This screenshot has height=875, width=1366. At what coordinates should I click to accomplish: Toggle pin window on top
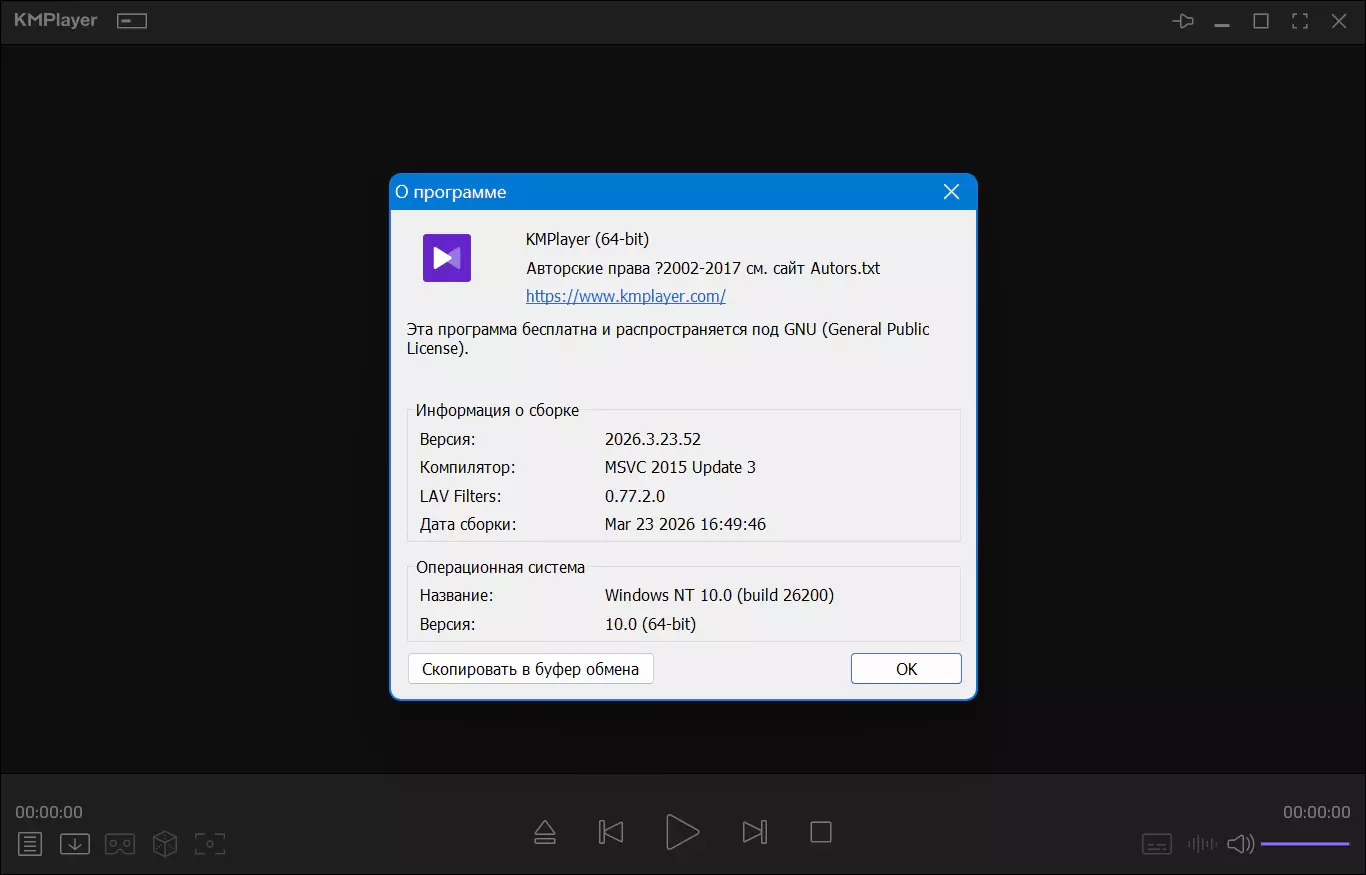[x=1183, y=21]
